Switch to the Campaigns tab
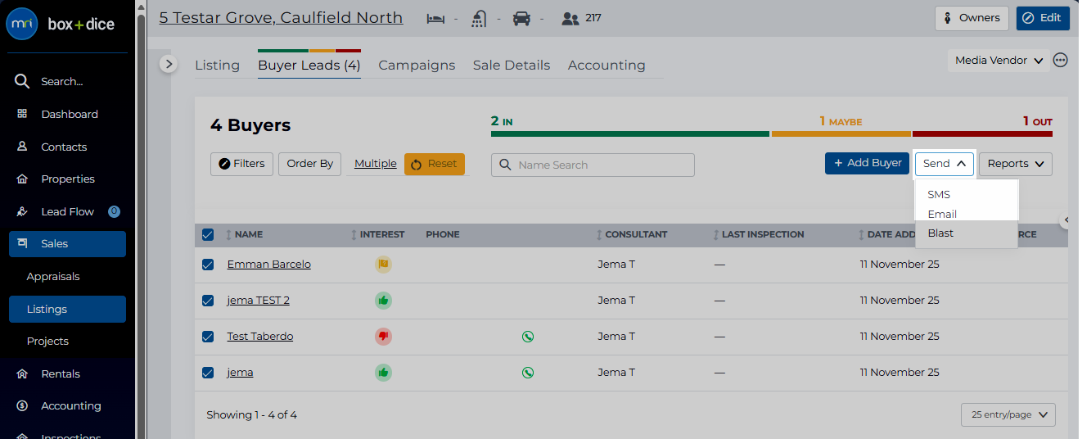The width and height of the screenshot is (1080, 439). pyautogui.click(x=417, y=65)
